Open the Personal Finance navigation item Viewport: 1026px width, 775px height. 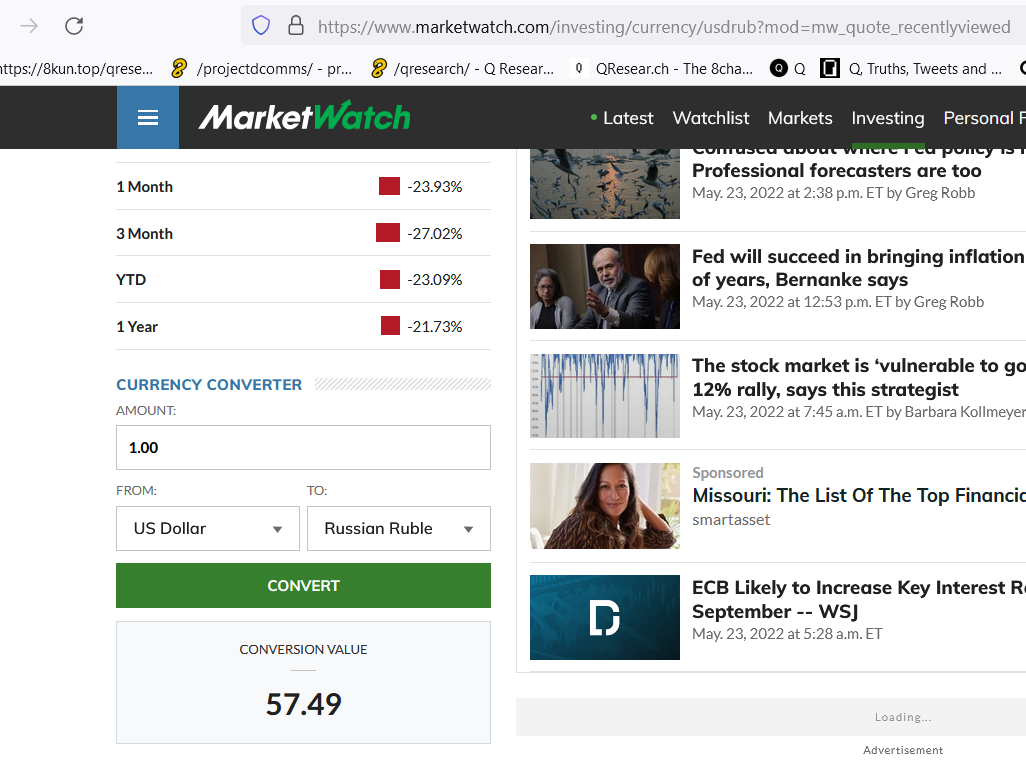[x=984, y=118]
